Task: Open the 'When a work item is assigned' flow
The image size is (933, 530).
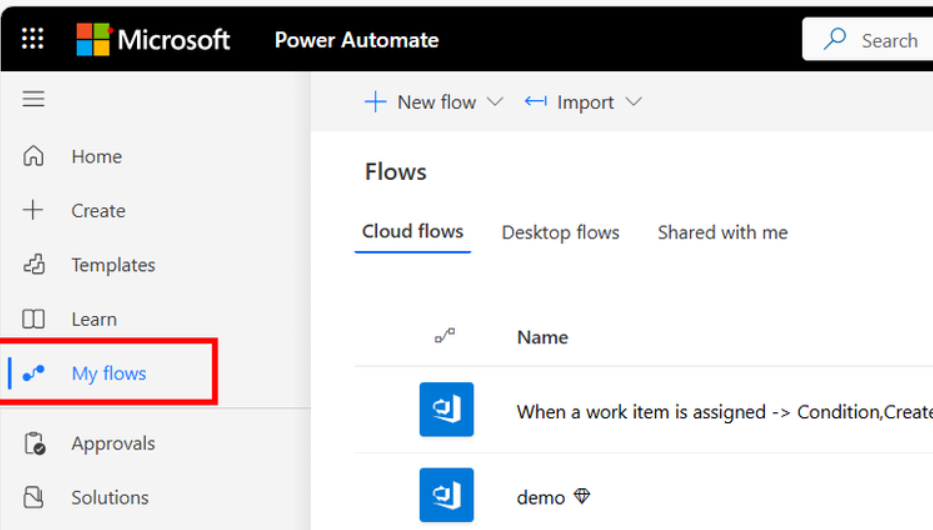Action: point(724,412)
